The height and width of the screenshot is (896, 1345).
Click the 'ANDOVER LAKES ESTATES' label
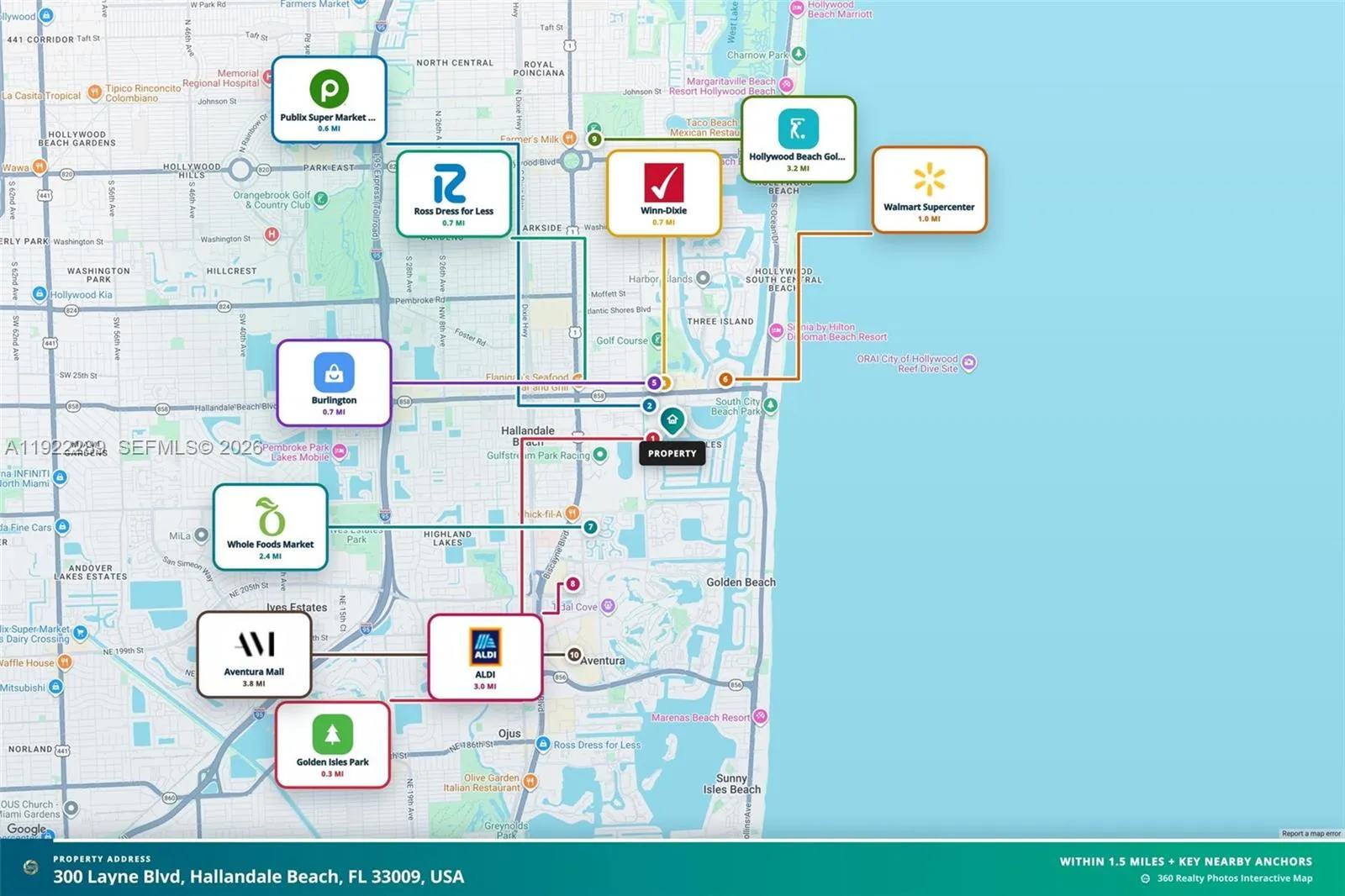[91, 572]
